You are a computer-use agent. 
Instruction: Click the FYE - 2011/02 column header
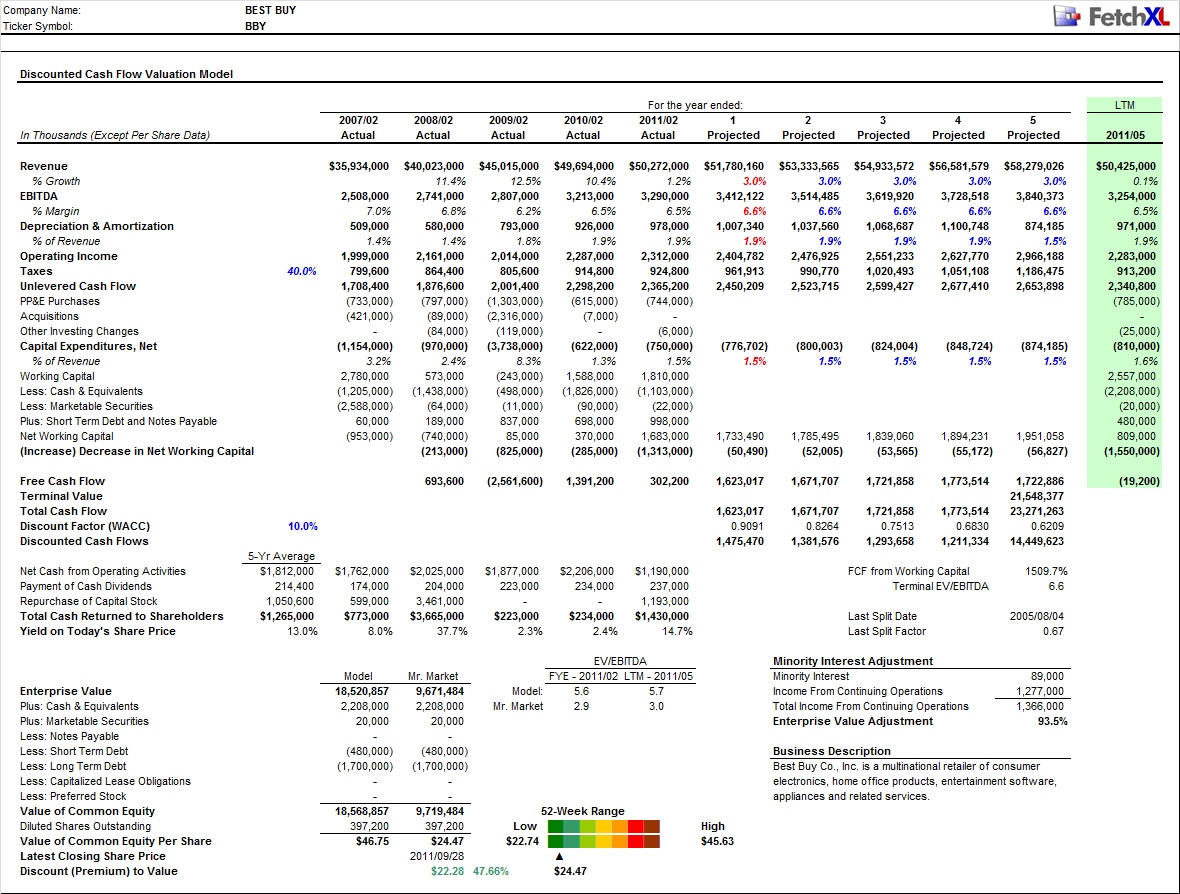(x=582, y=677)
